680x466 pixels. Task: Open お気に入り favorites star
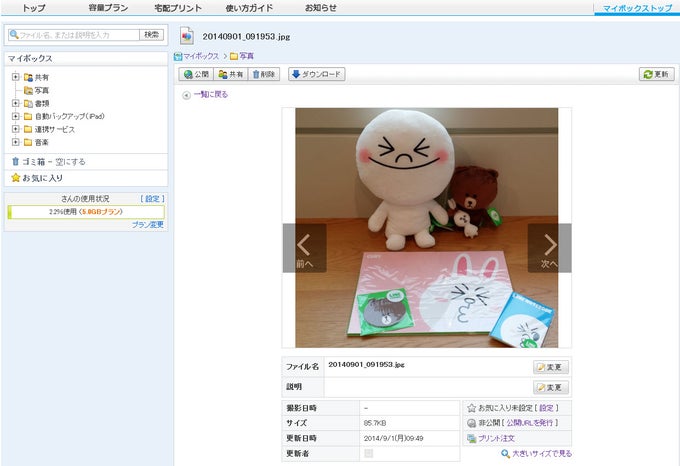(16, 178)
